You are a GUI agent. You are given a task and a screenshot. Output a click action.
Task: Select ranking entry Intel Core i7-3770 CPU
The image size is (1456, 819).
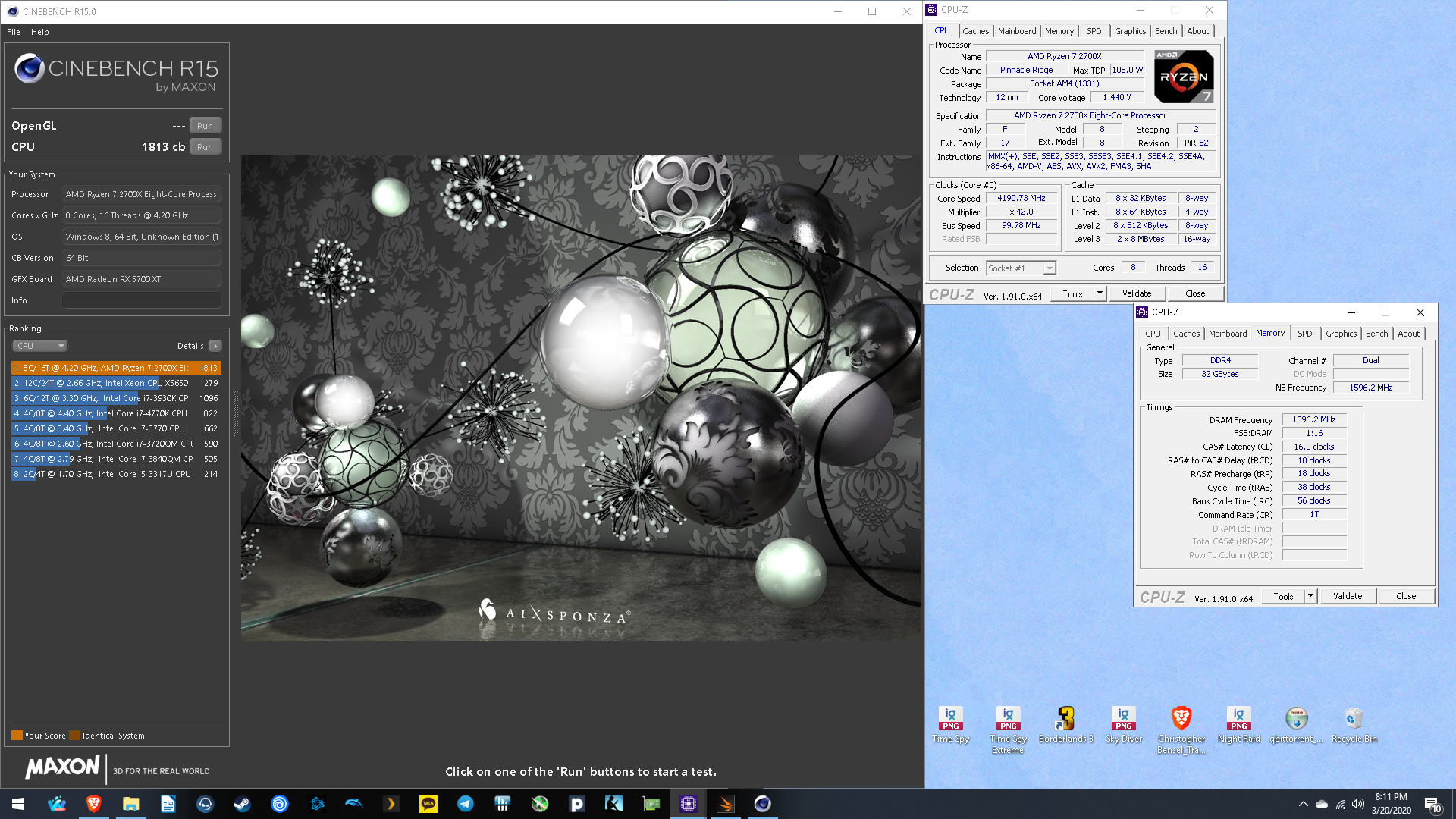(x=116, y=428)
